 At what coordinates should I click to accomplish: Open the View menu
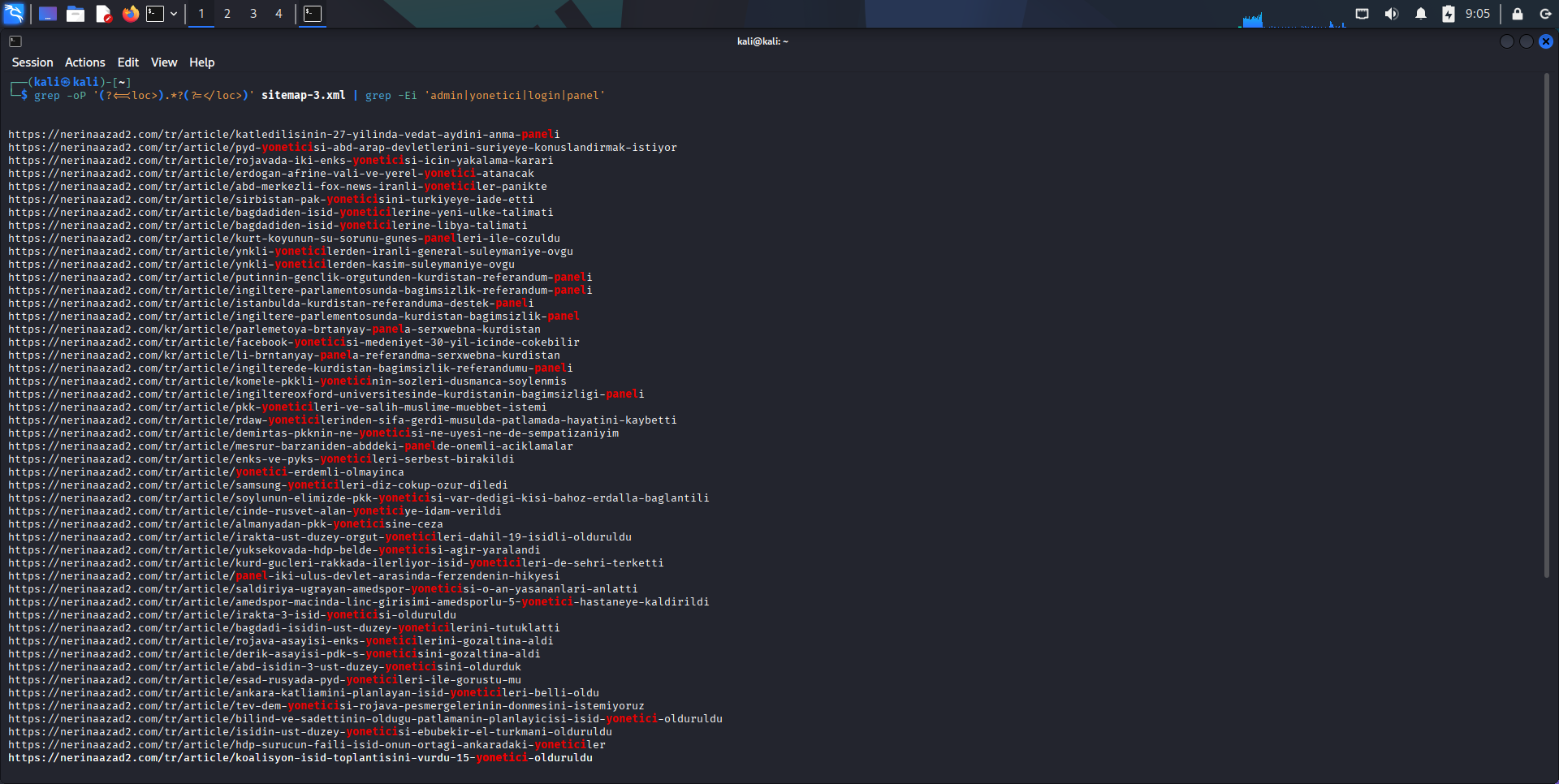[164, 62]
